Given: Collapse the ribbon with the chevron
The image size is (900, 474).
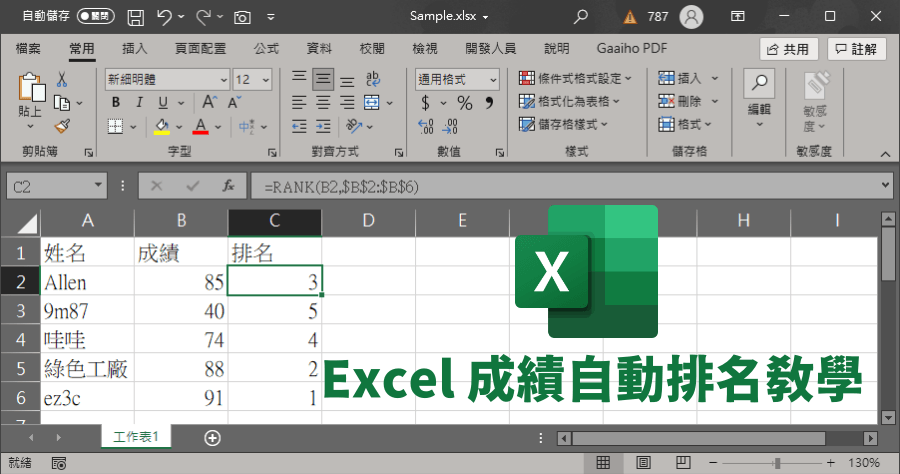Looking at the screenshot, I should (885, 154).
